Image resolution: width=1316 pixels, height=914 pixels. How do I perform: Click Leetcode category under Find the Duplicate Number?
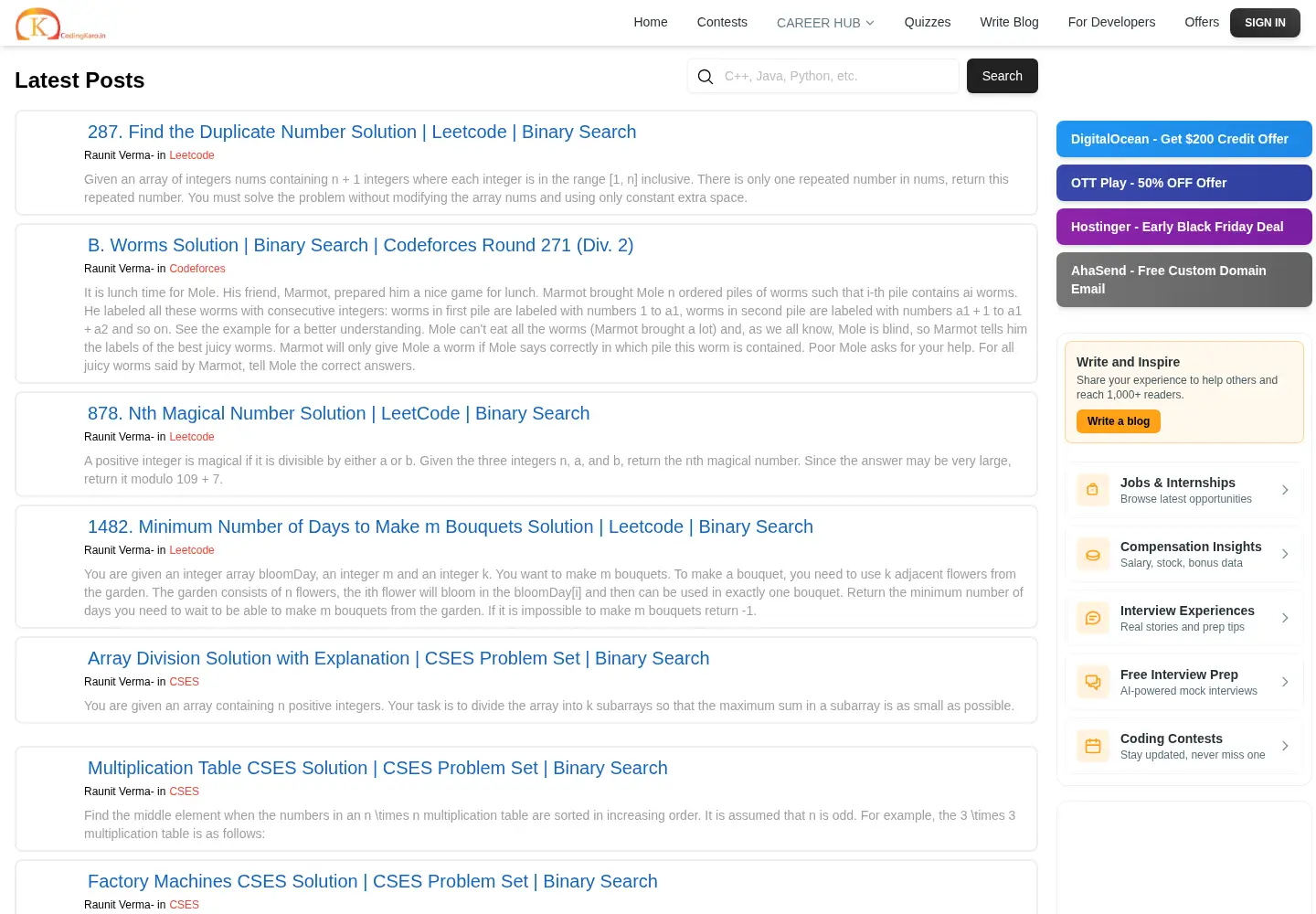pyautogui.click(x=192, y=155)
